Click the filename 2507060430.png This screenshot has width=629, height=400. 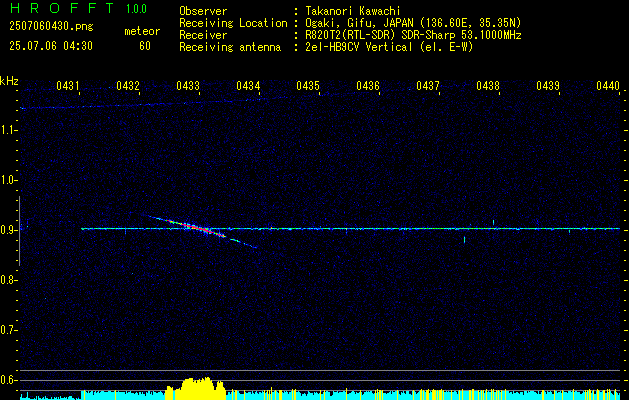point(51,27)
